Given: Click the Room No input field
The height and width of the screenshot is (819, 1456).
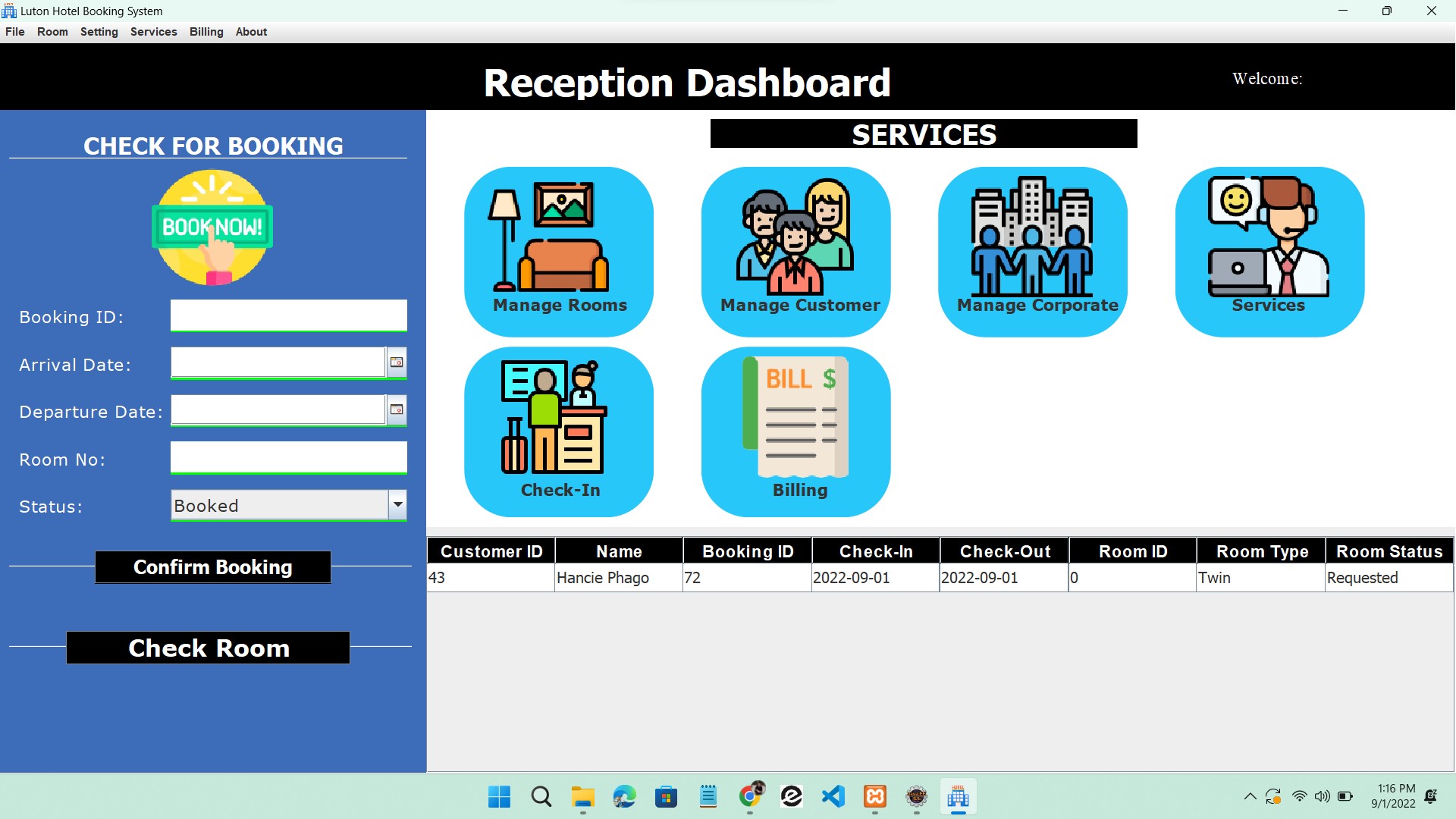Looking at the screenshot, I should coord(288,457).
